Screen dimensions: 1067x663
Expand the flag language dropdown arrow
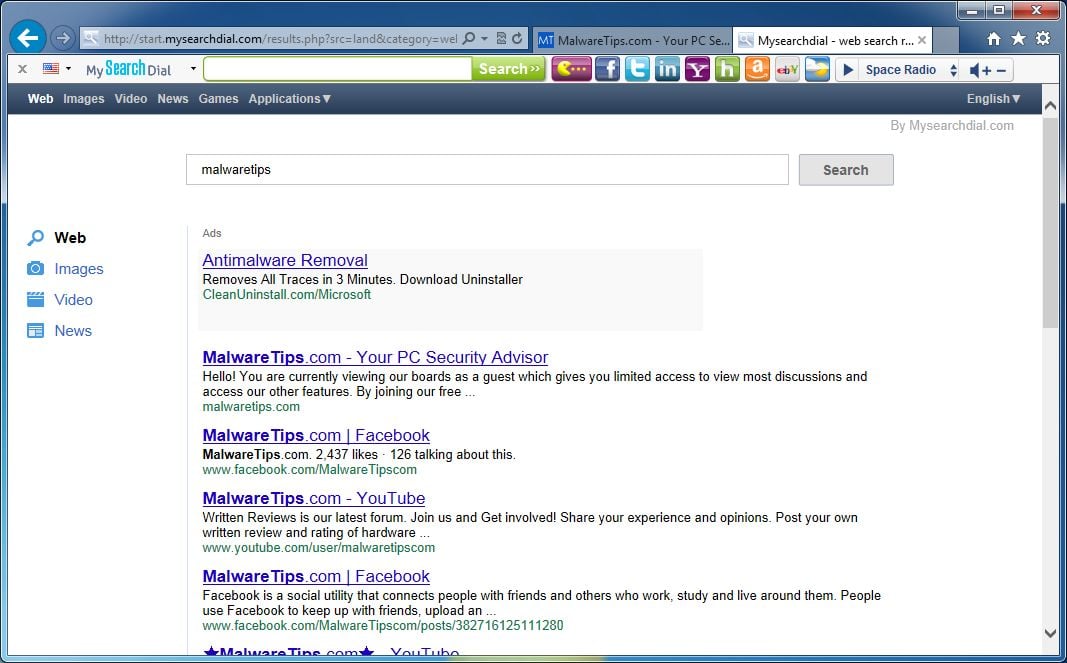pyautogui.click(x=68, y=69)
